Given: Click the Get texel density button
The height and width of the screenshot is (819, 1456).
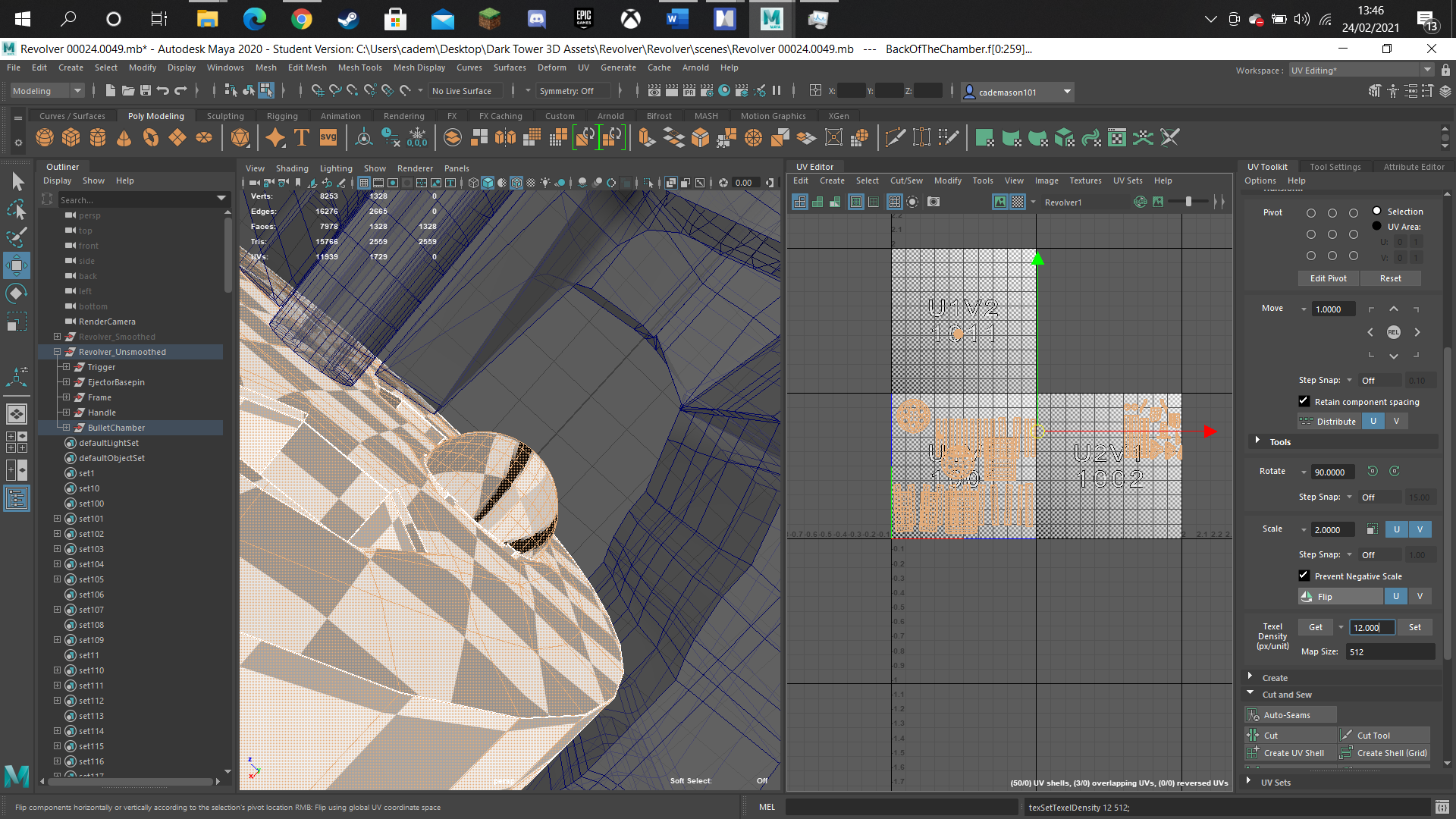Looking at the screenshot, I should point(1316,627).
